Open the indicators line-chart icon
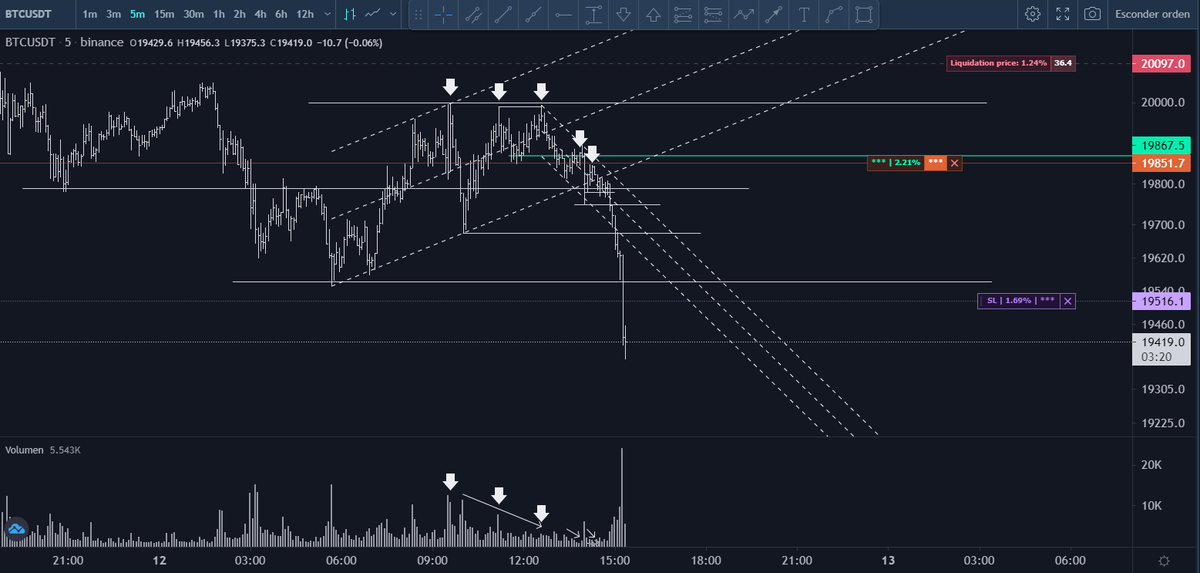This screenshot has width=1200, height=573. pyautogui.click(x=373, y=14)
